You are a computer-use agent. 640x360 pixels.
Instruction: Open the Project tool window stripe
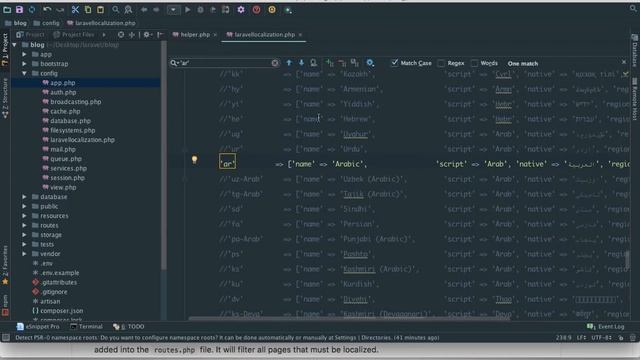pos(5,49)
